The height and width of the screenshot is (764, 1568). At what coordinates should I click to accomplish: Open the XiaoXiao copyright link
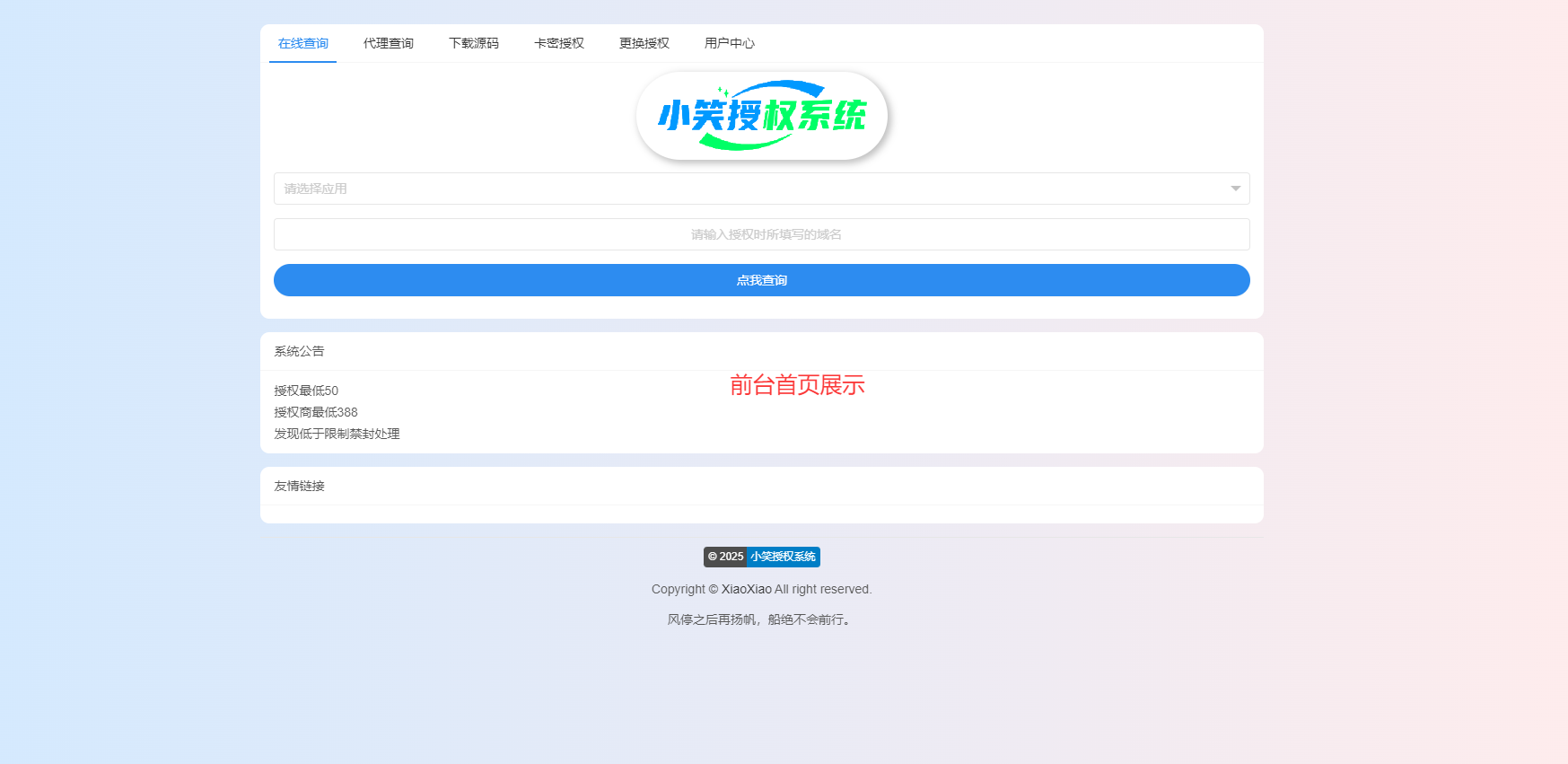(x=746, y=589)
